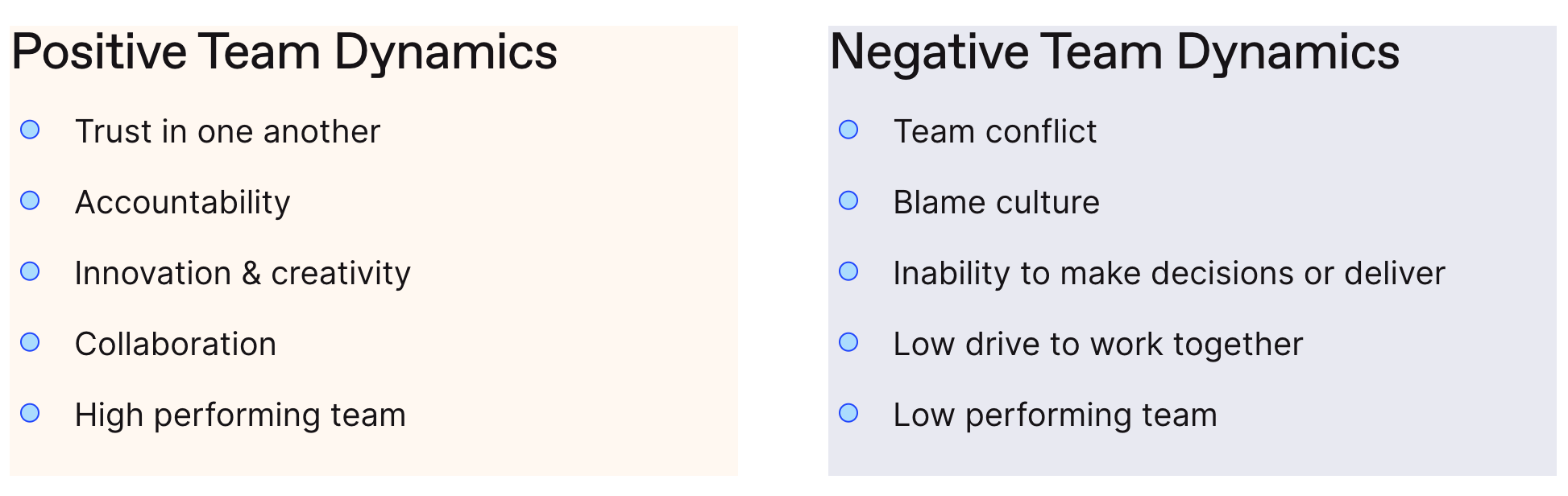Select the "High performing team" text
Image resolution: width=1568 pixels, height=496 pixels.
pos(240,415)
